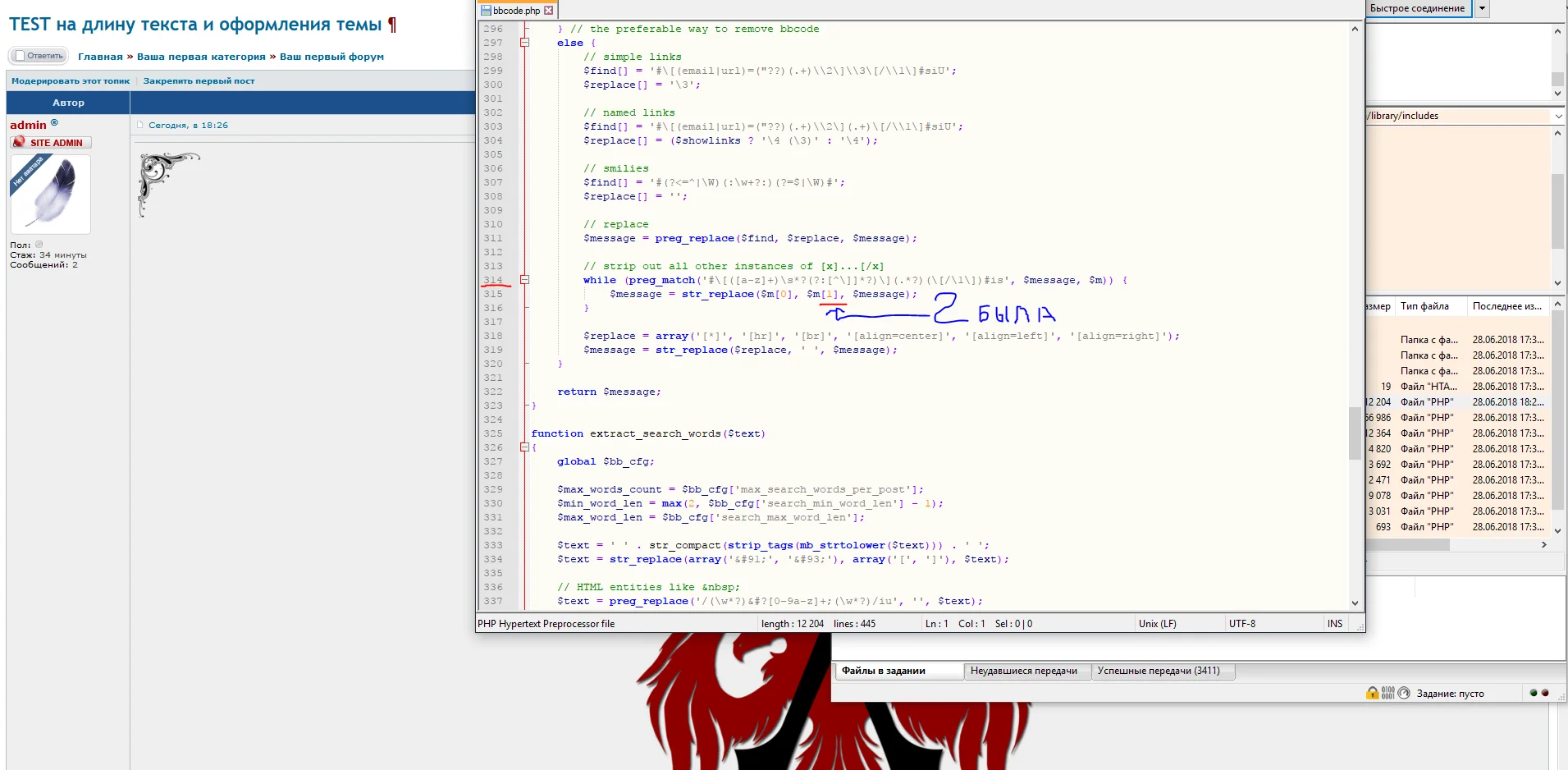
Task: Open the speed limit gauge icon
Action: [x=1404, y=693]
